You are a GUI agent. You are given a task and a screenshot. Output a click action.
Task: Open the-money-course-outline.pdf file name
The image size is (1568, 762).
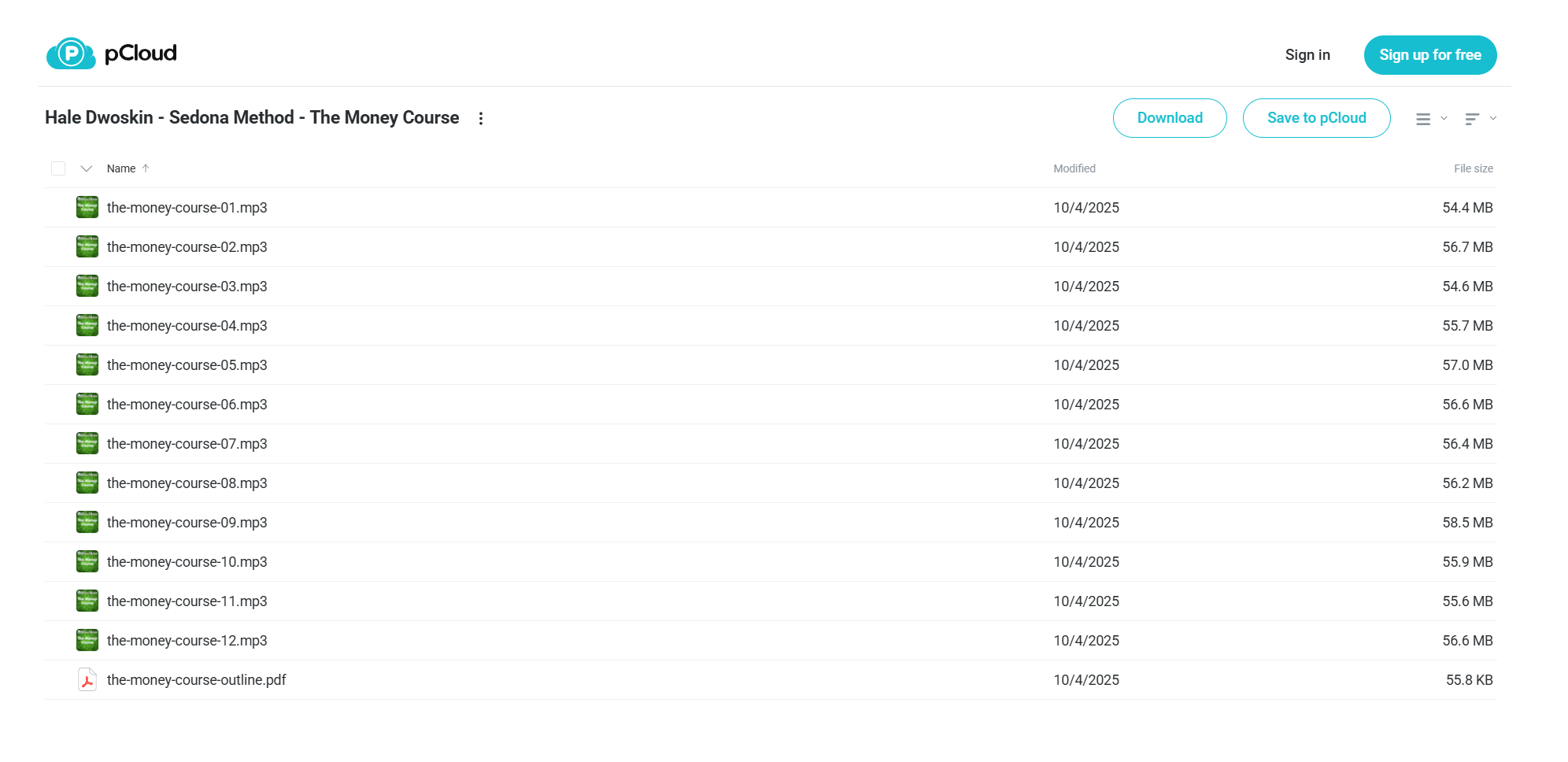197,680
